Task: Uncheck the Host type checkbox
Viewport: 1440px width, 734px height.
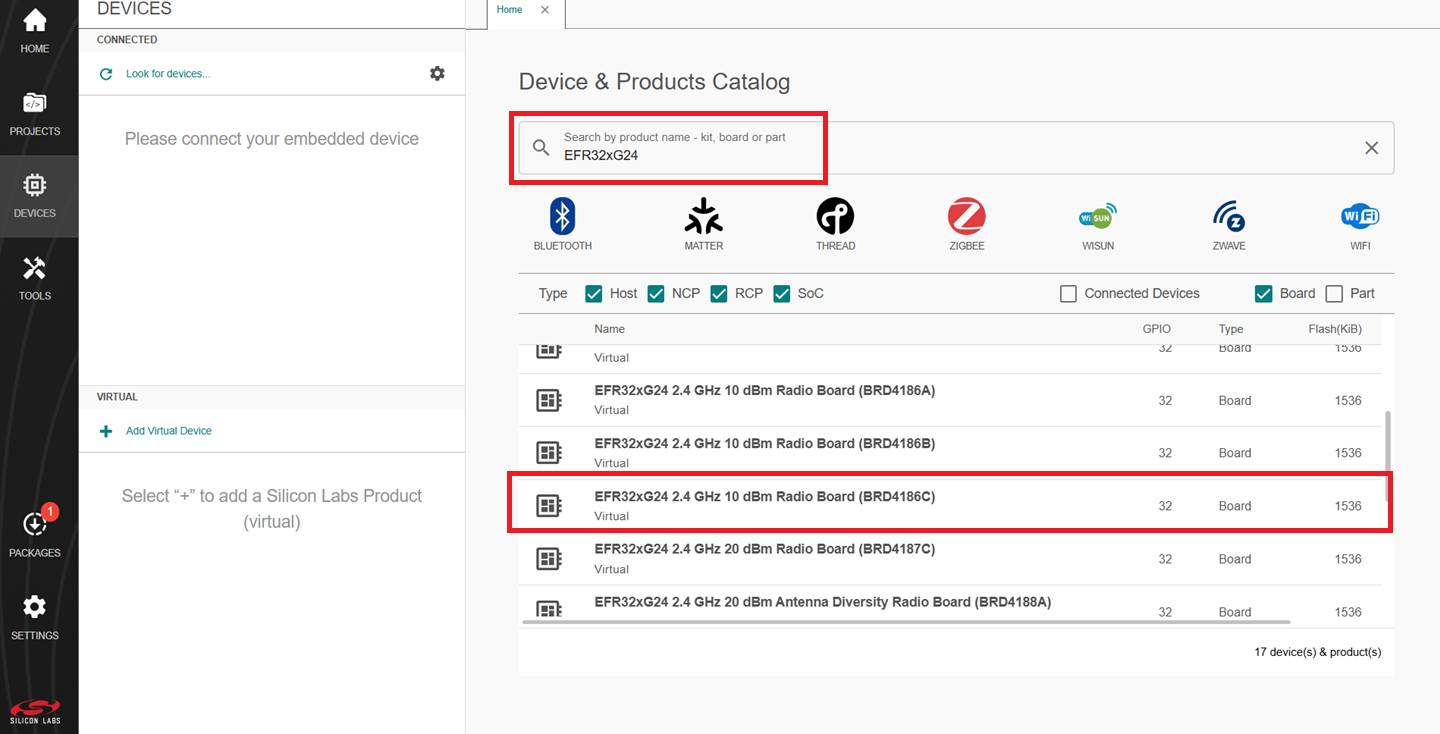Action: click(594, 293)
